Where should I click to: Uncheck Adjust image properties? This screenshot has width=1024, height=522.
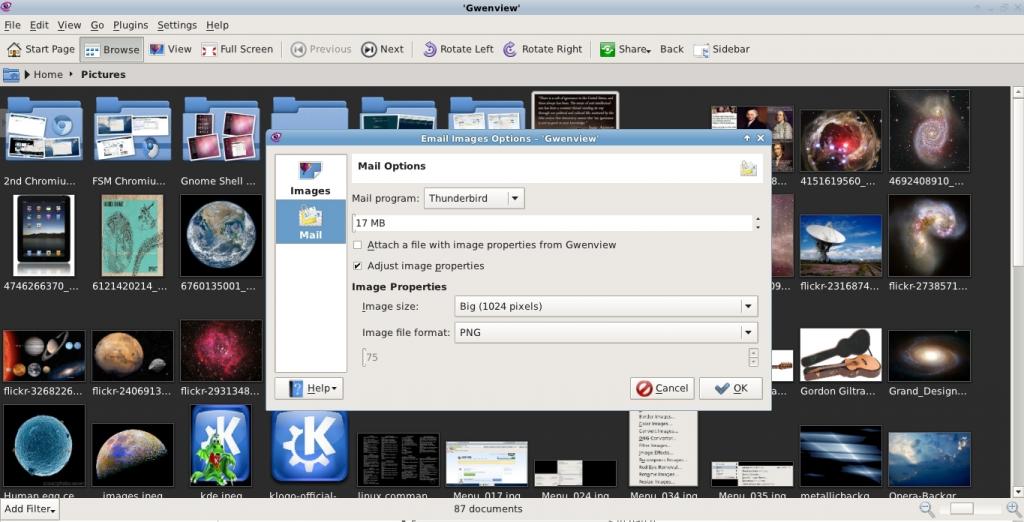(357, 266)
